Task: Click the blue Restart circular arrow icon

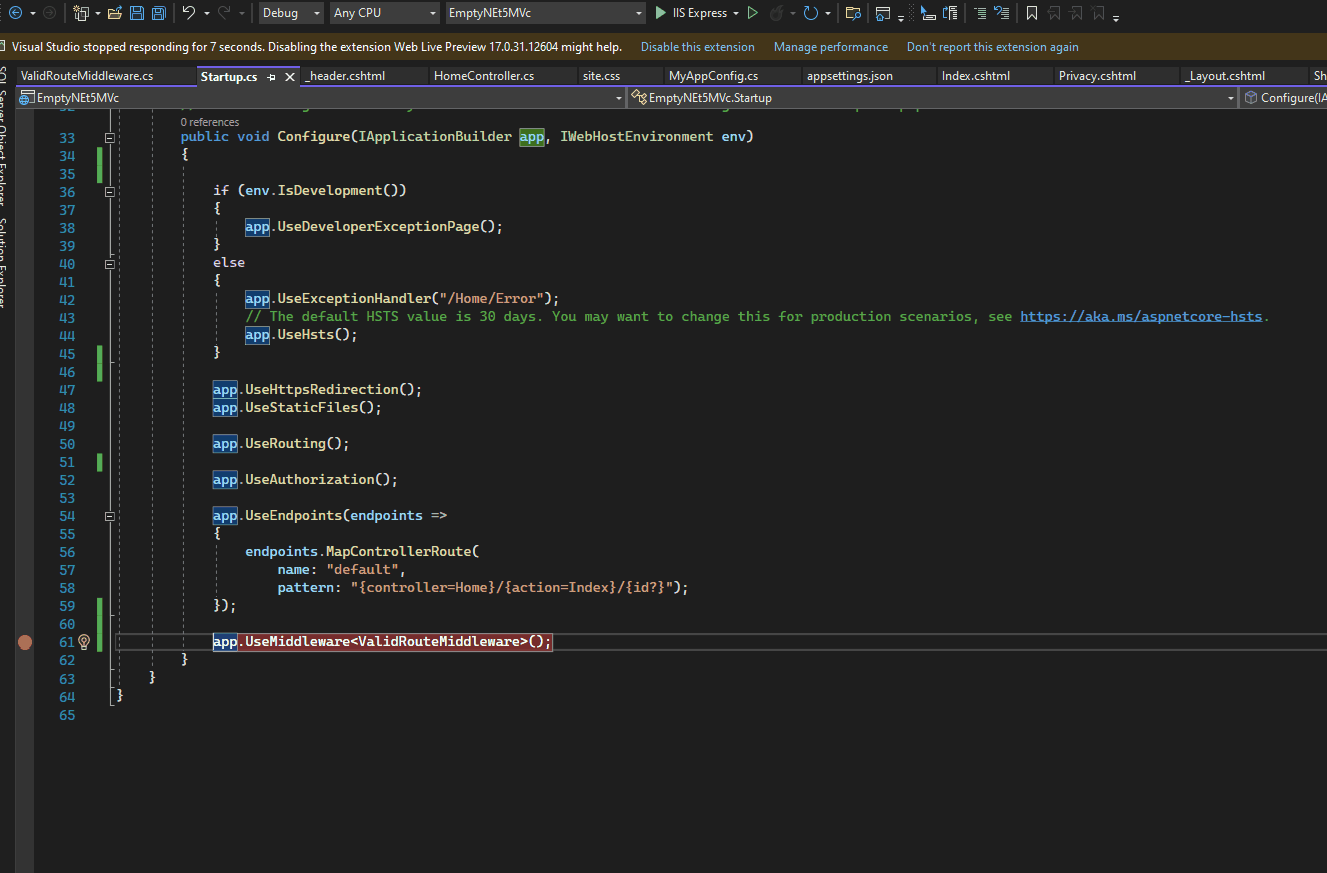Action: click(811, 13)
